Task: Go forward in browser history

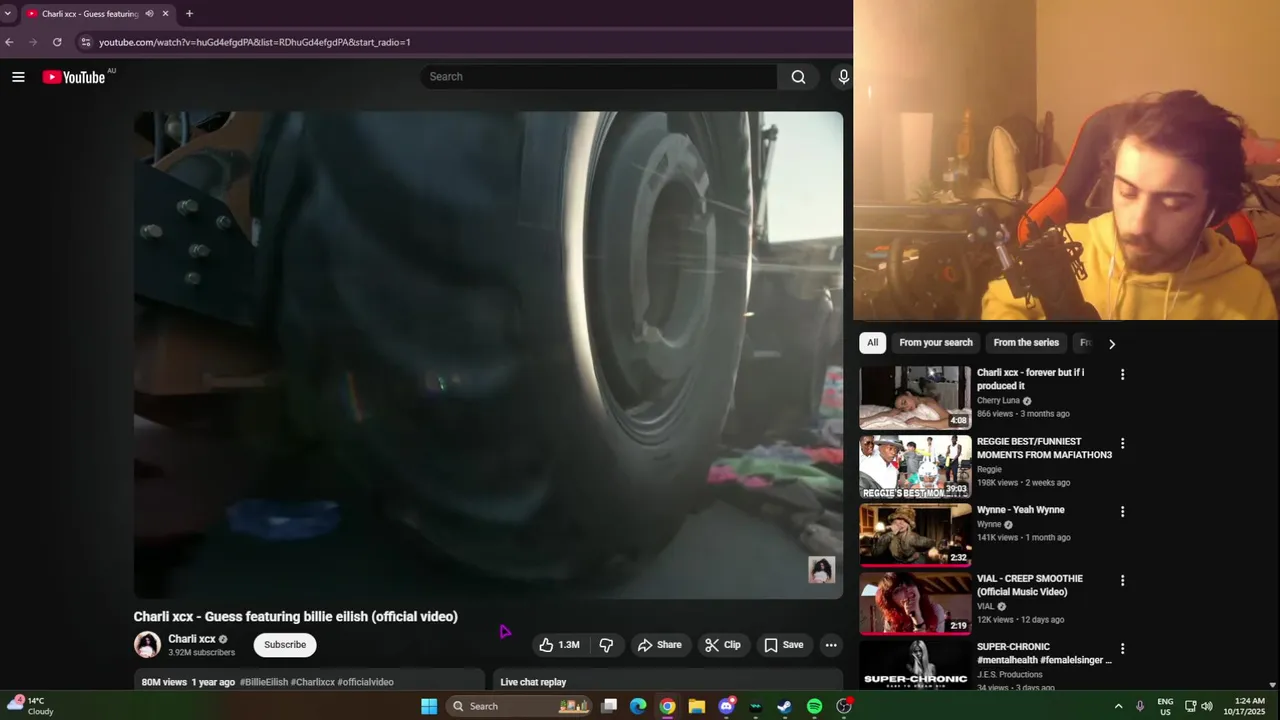Action: (x=33, y=42)
